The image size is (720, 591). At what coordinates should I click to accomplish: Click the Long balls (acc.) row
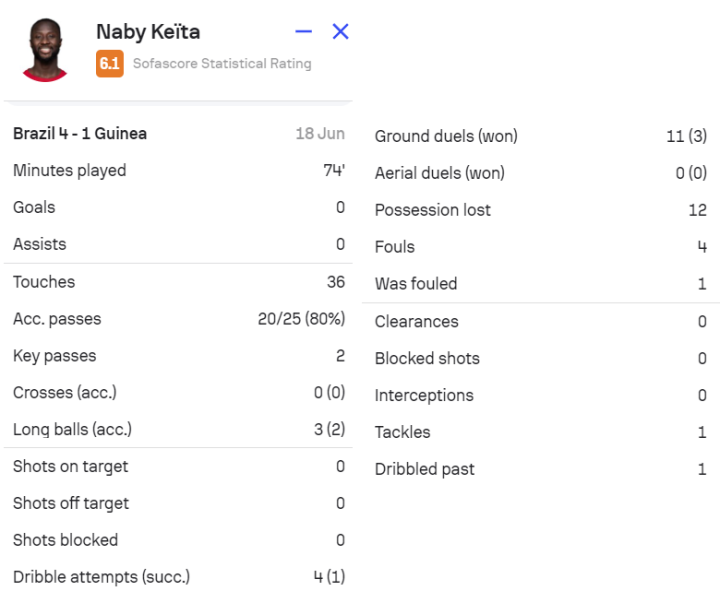click(178, 430)
